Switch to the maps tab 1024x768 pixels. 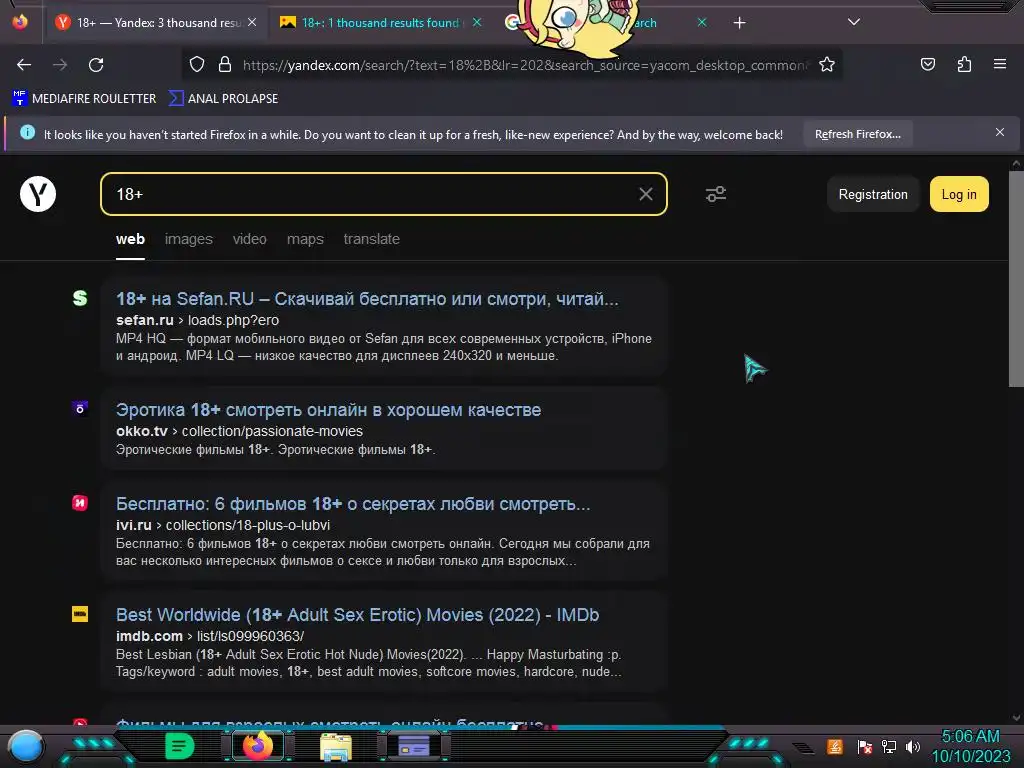pos(305,239)
